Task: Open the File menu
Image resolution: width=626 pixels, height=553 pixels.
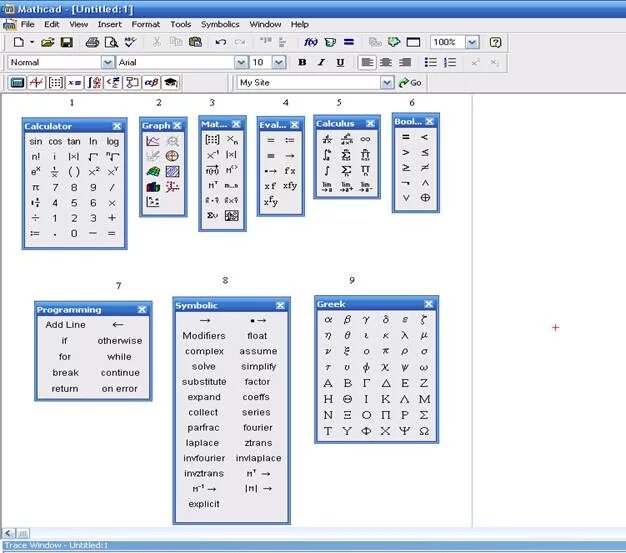Action: [x=27, y=24]
